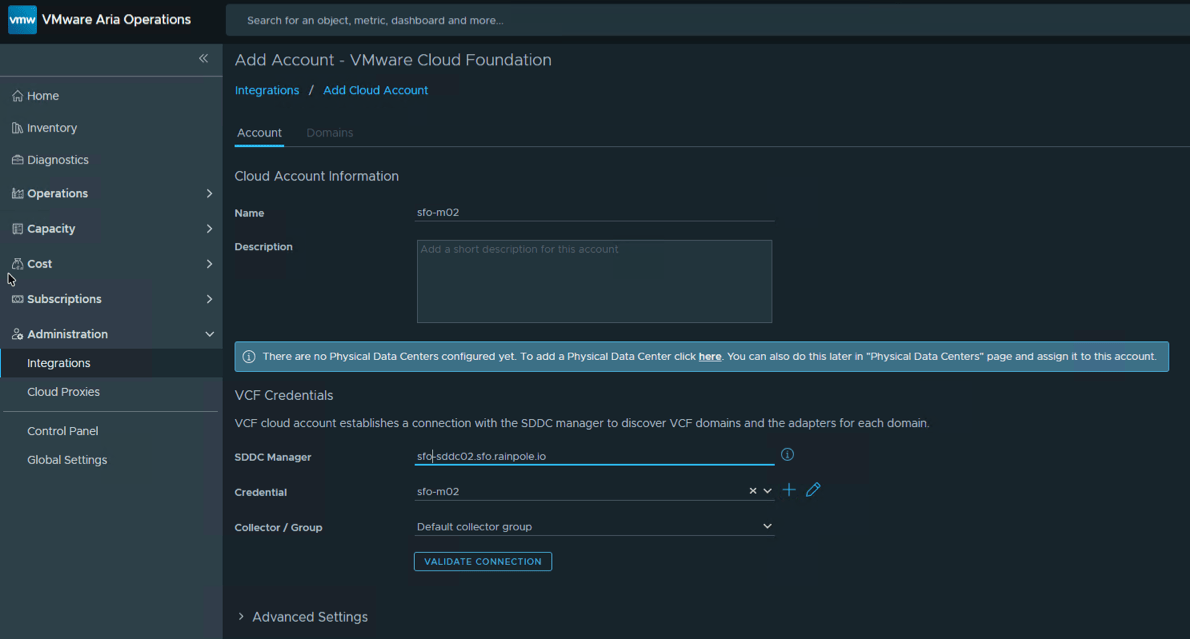Click the vmw logo icon
This screenshot has height=639, width=1190.
[22, 20]
